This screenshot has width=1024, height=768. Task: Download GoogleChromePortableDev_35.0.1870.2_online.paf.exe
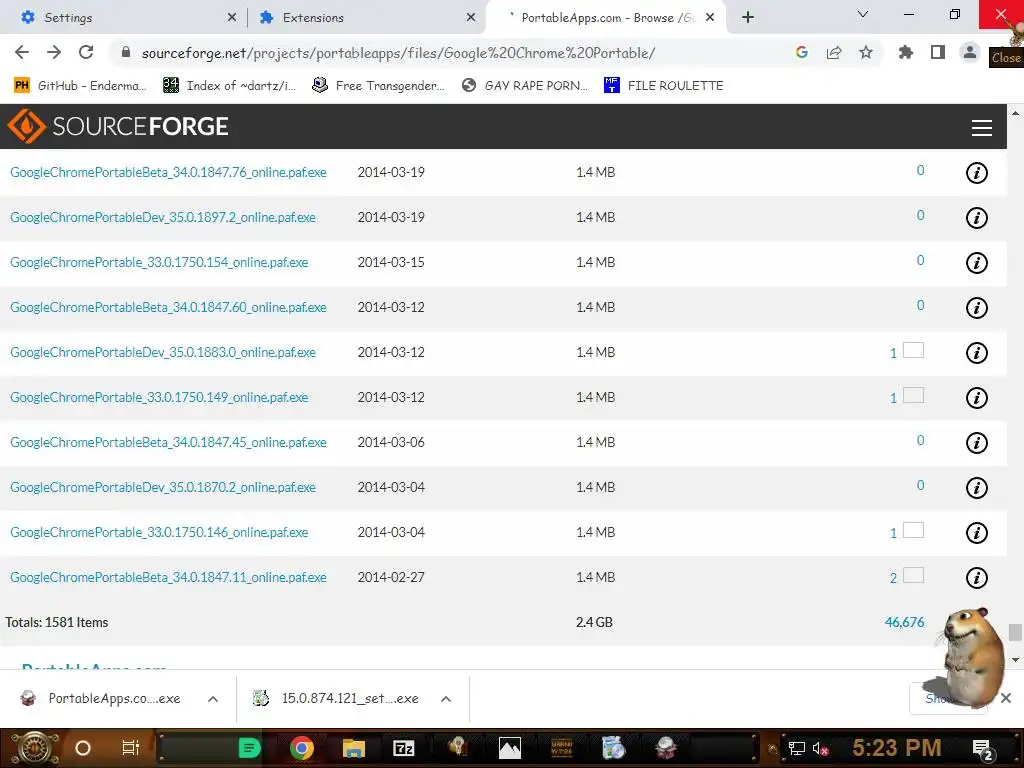click(x=163, y=487)
